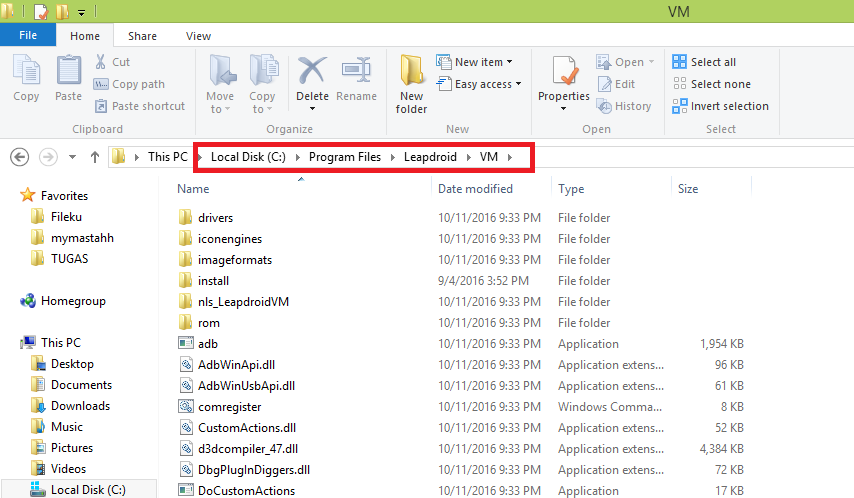Open mymastahh favorite folder
The height and width of the screenshot is (498, 854).
coord(82,238)
